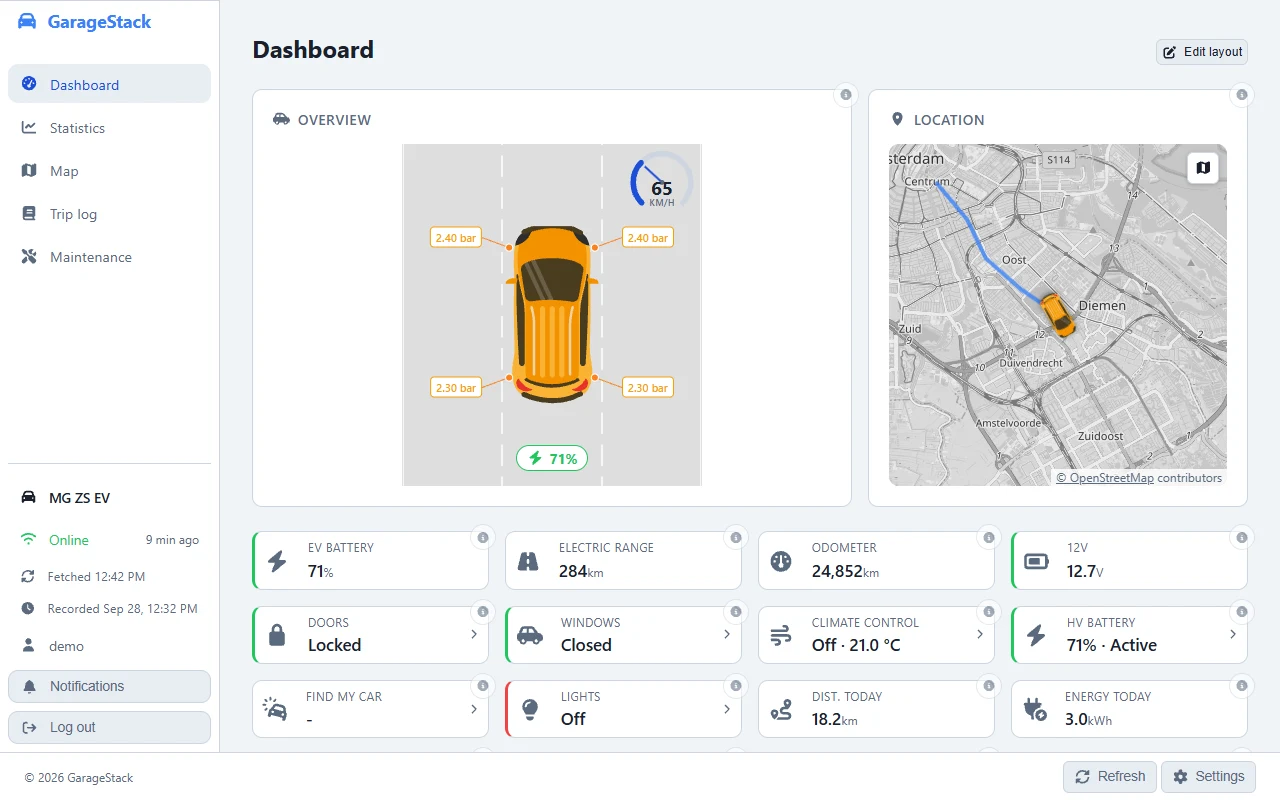Viewport: 1280px width, 800px height.
Task: Open the Map page from sidebar
Action: 109,170
